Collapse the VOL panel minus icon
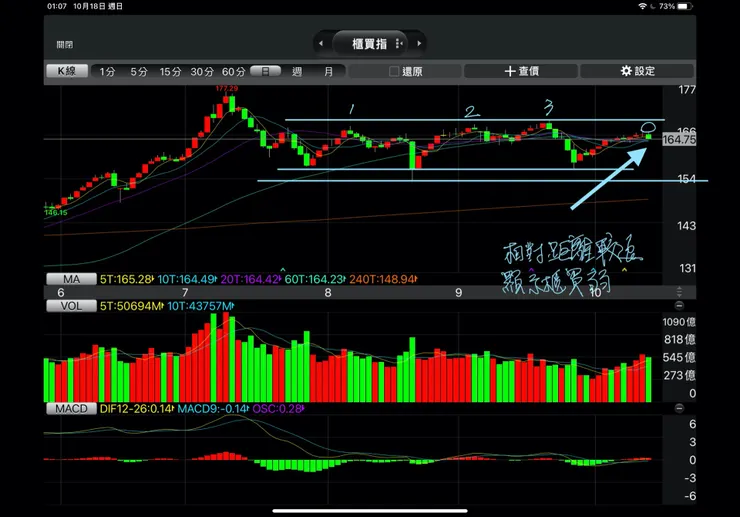Screen dimensions: 740x517 679,306
